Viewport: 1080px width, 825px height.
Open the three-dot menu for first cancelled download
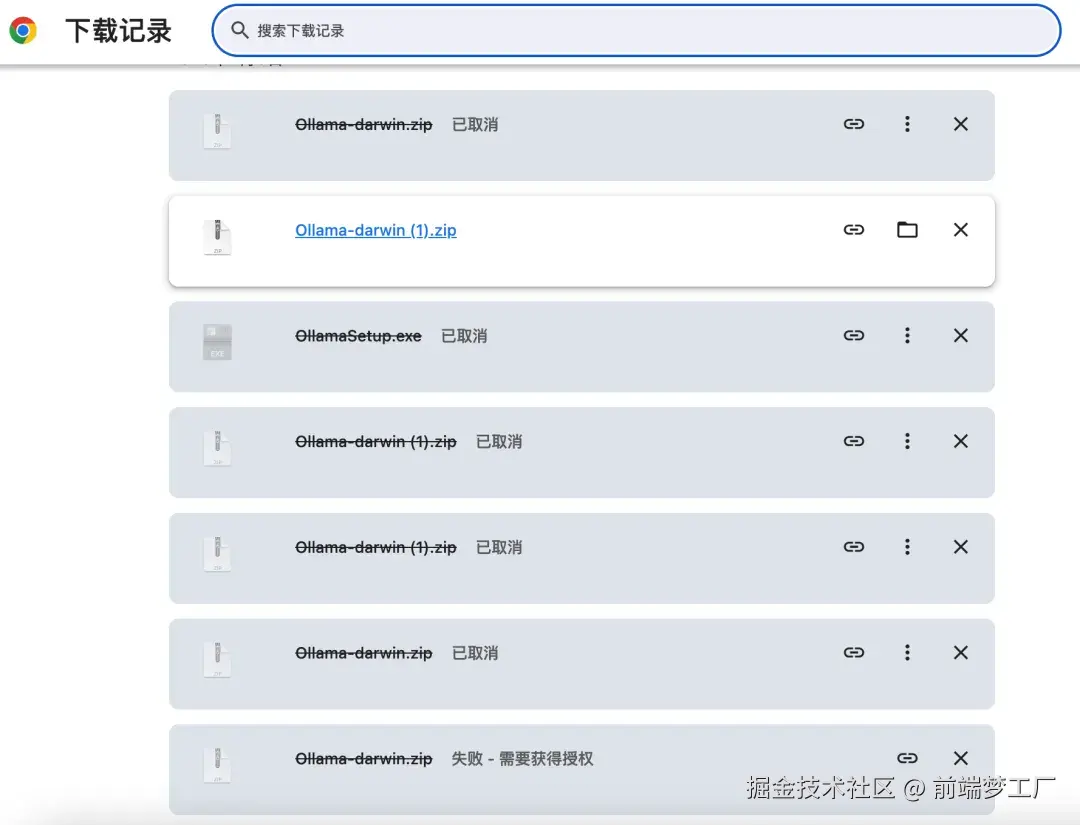tap(907, 124)
